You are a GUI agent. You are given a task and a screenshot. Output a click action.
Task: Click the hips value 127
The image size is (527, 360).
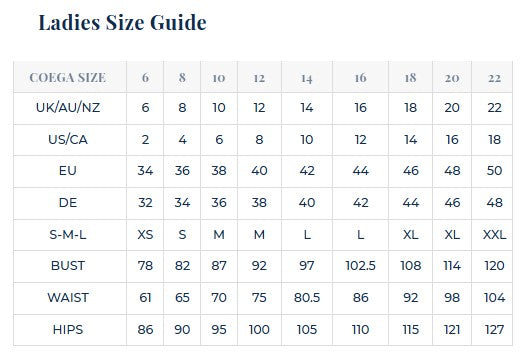[494, 329]
